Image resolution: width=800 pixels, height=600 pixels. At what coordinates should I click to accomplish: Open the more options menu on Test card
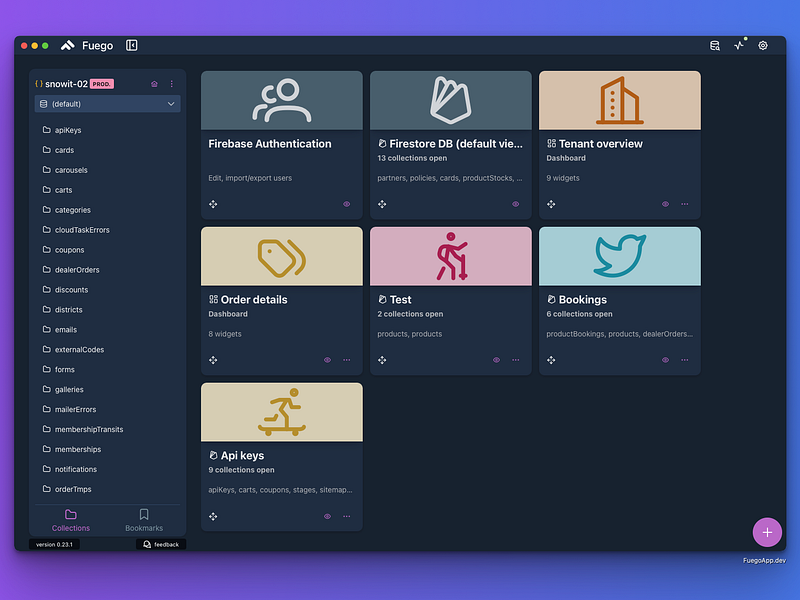(x=516, y=360)
